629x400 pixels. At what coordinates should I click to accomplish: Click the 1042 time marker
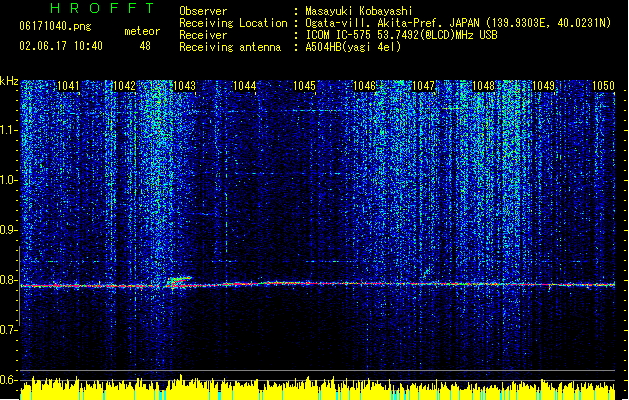tap(124, 86)
